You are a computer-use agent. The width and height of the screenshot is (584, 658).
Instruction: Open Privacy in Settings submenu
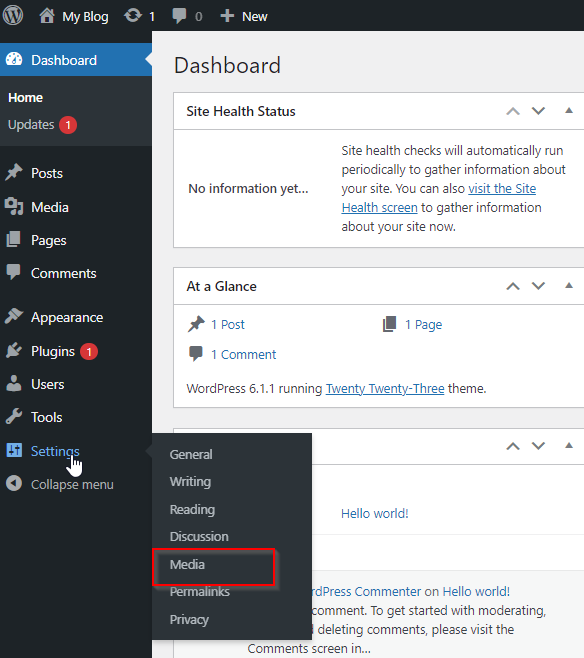(189, 620)
